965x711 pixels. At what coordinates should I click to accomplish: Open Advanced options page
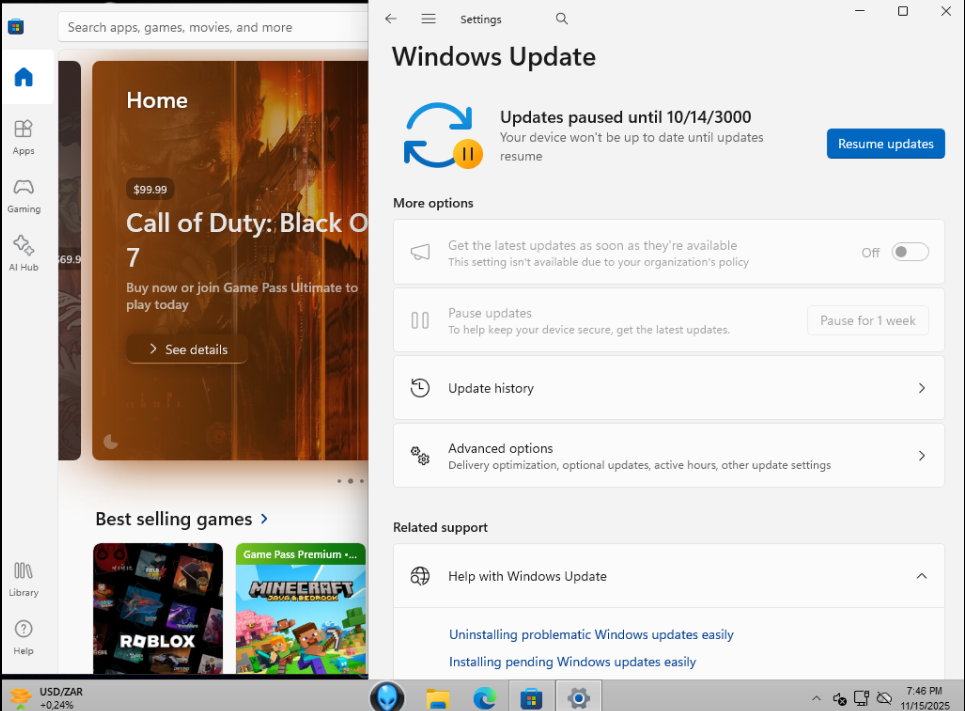pyautogui.click(x=668, y=456)
